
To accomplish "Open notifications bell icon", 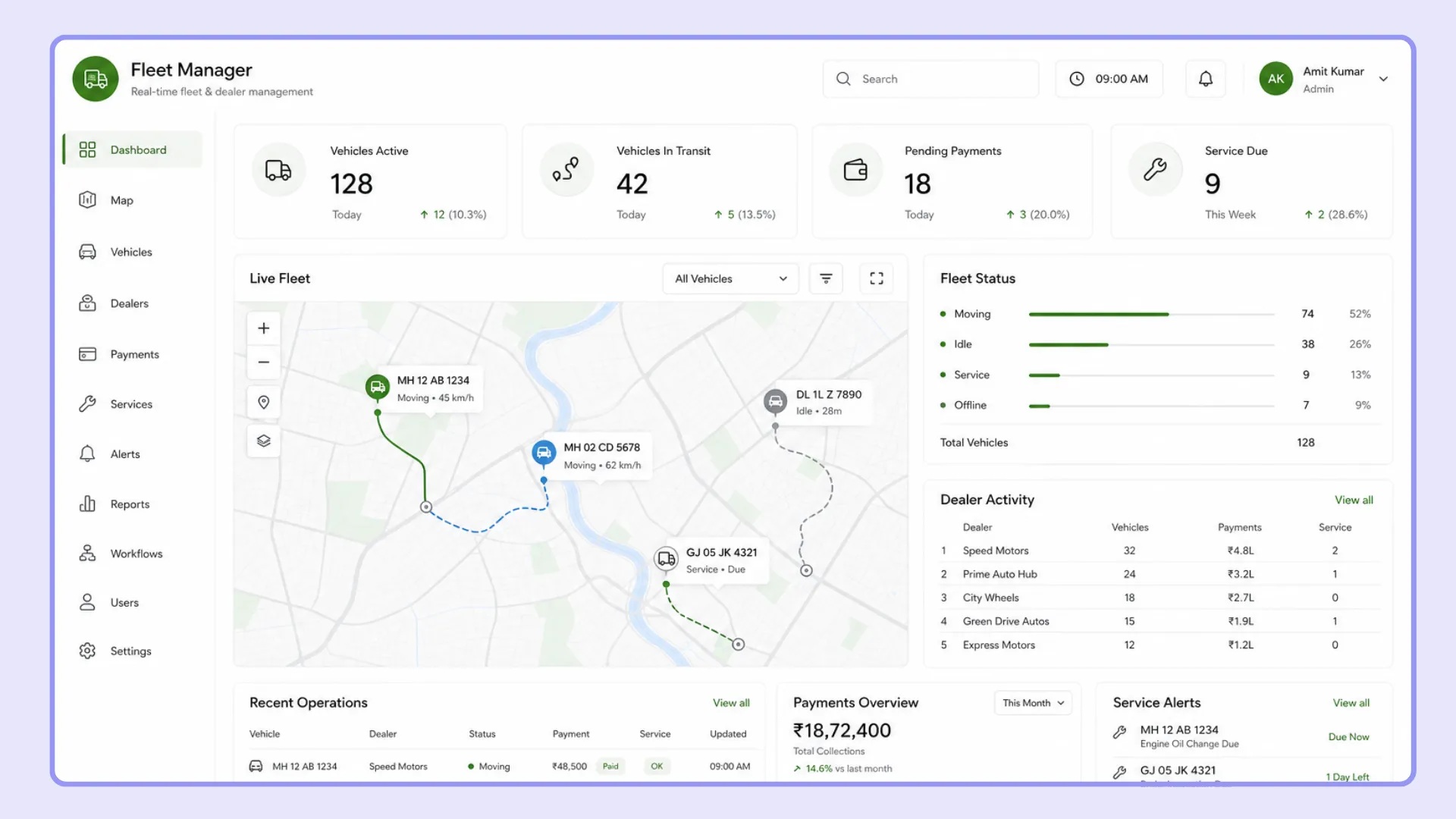I will tap(1206, 79).
